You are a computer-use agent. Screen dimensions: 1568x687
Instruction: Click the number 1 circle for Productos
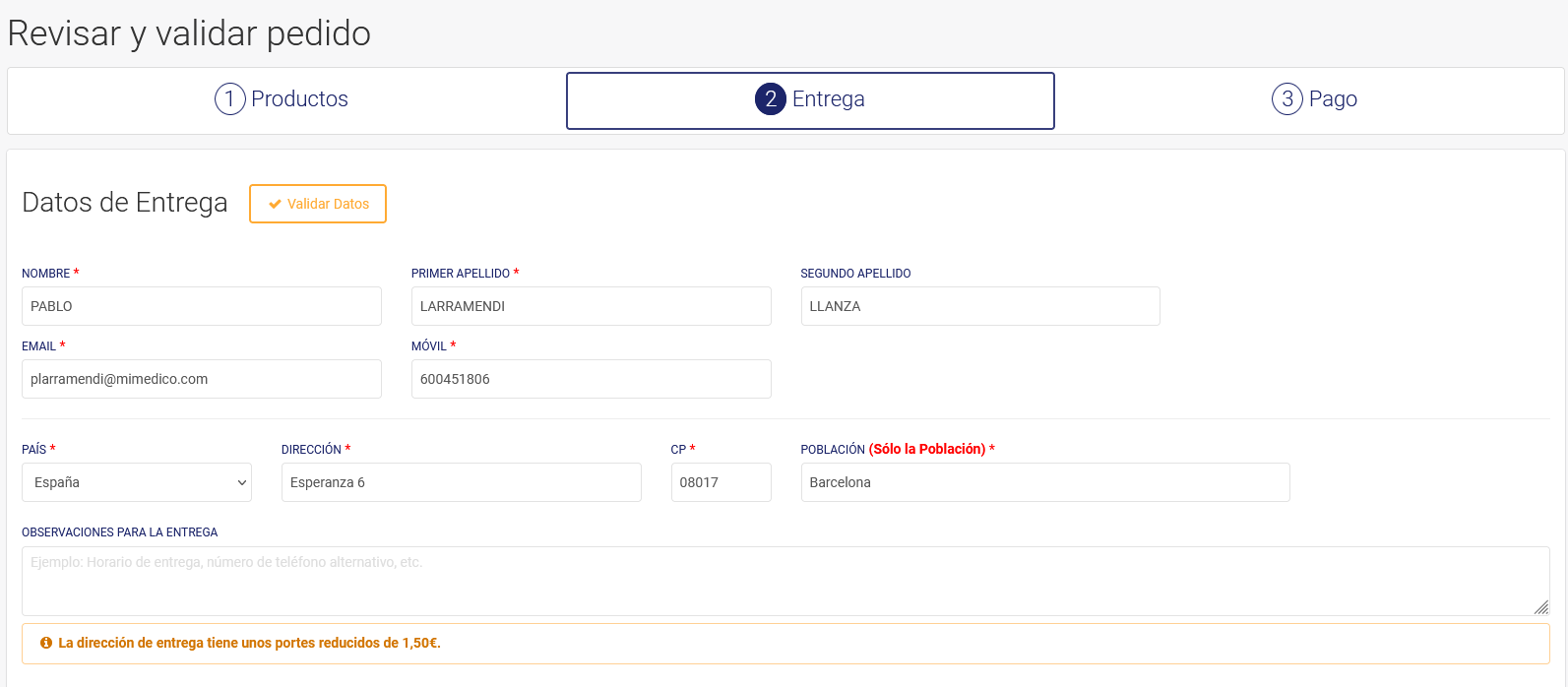[x=229, y=99]
